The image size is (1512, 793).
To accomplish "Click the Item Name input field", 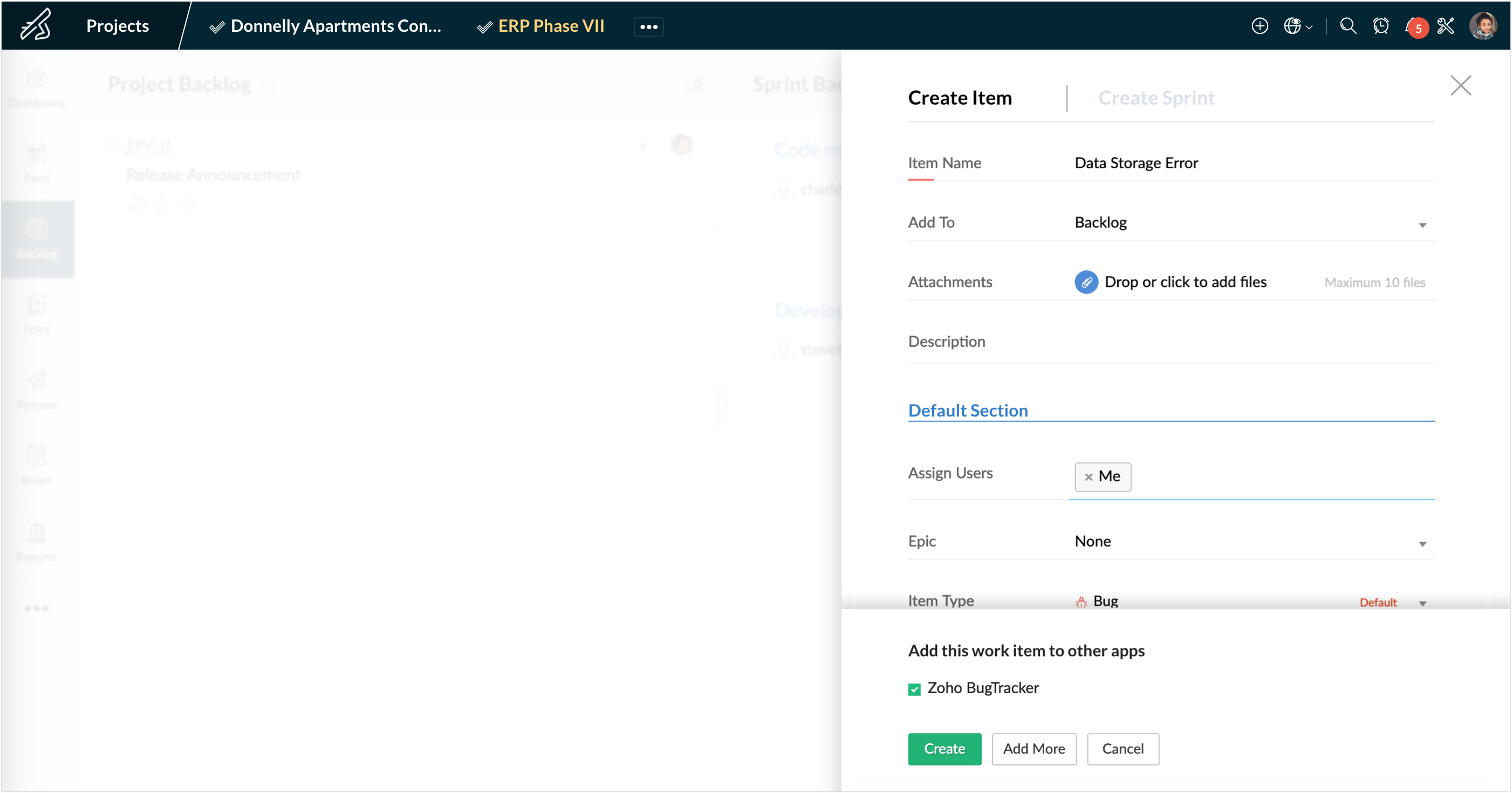I will point(1250,163).
